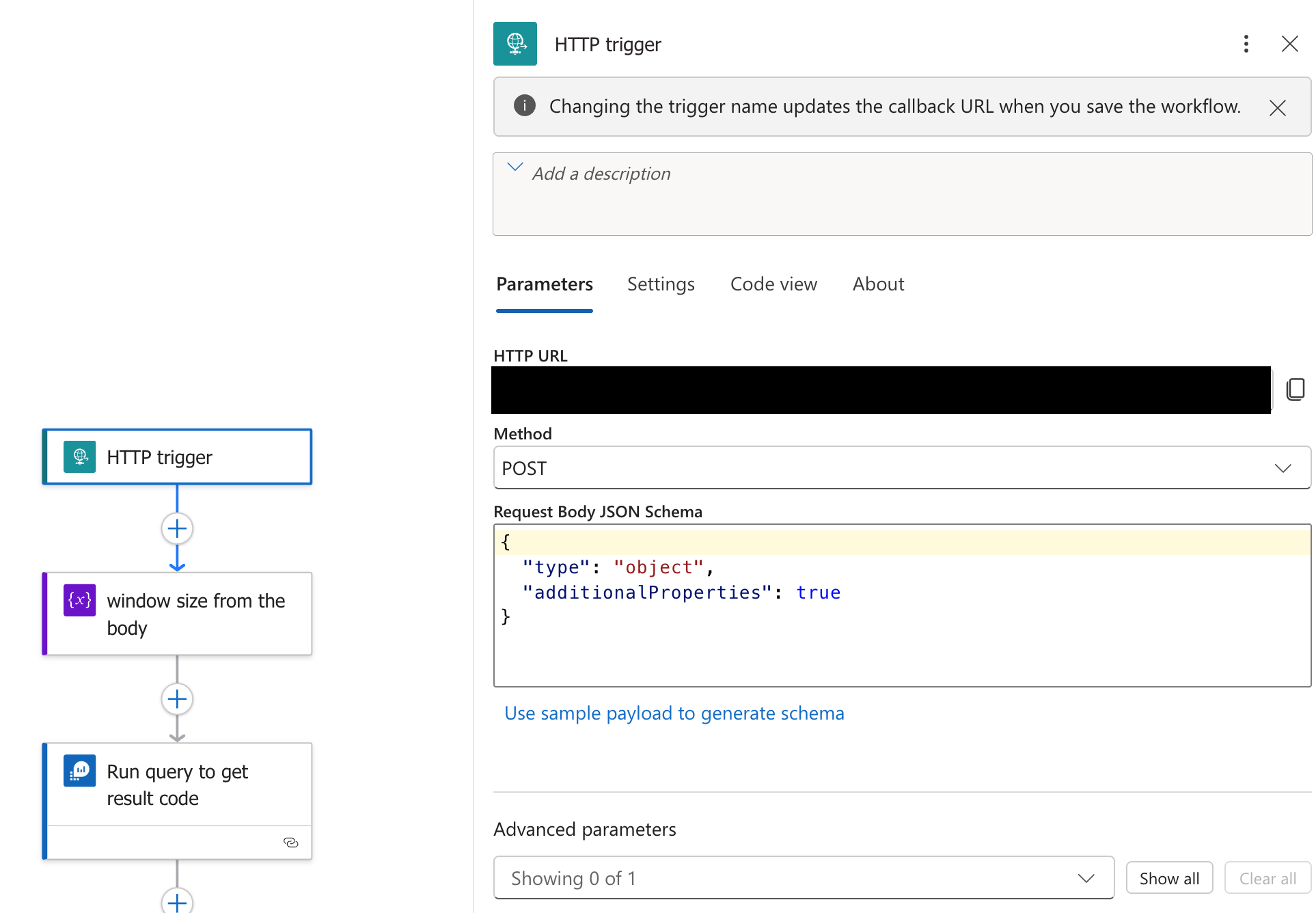Click the HTTP trigger panel title text

608,44
